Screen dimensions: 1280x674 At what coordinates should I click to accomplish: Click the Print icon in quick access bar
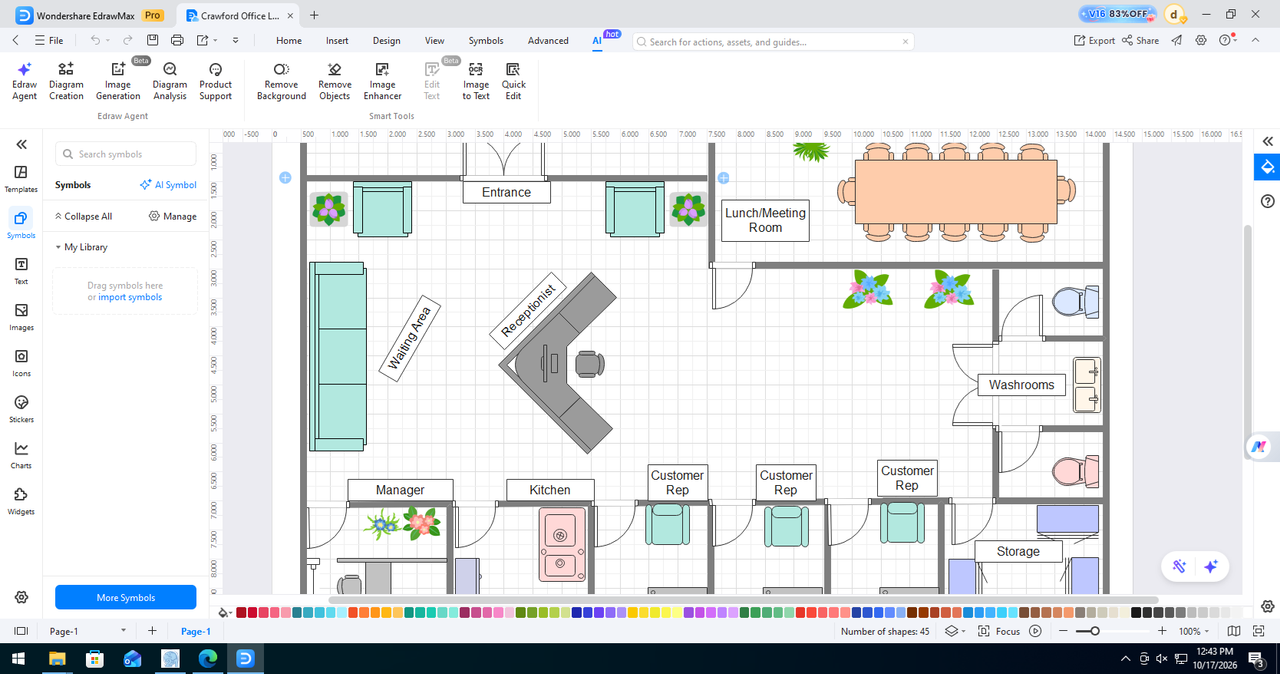(177, 40)
